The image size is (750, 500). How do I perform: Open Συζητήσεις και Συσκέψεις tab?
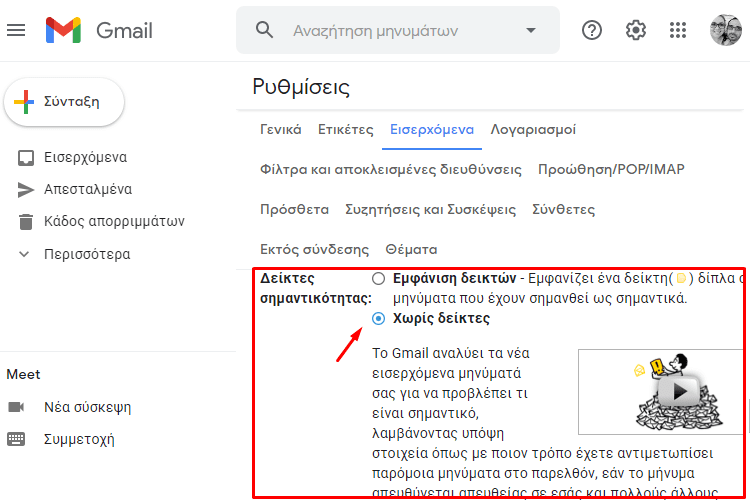tap(430, 210)
